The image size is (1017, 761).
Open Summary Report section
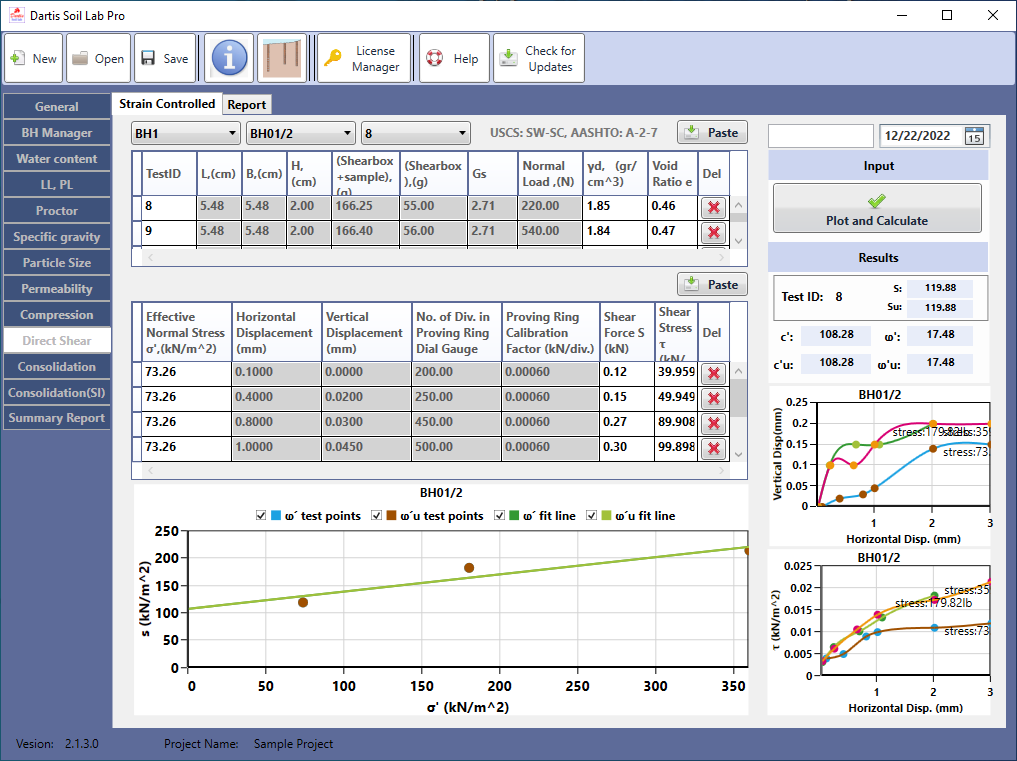pos(56,418)
